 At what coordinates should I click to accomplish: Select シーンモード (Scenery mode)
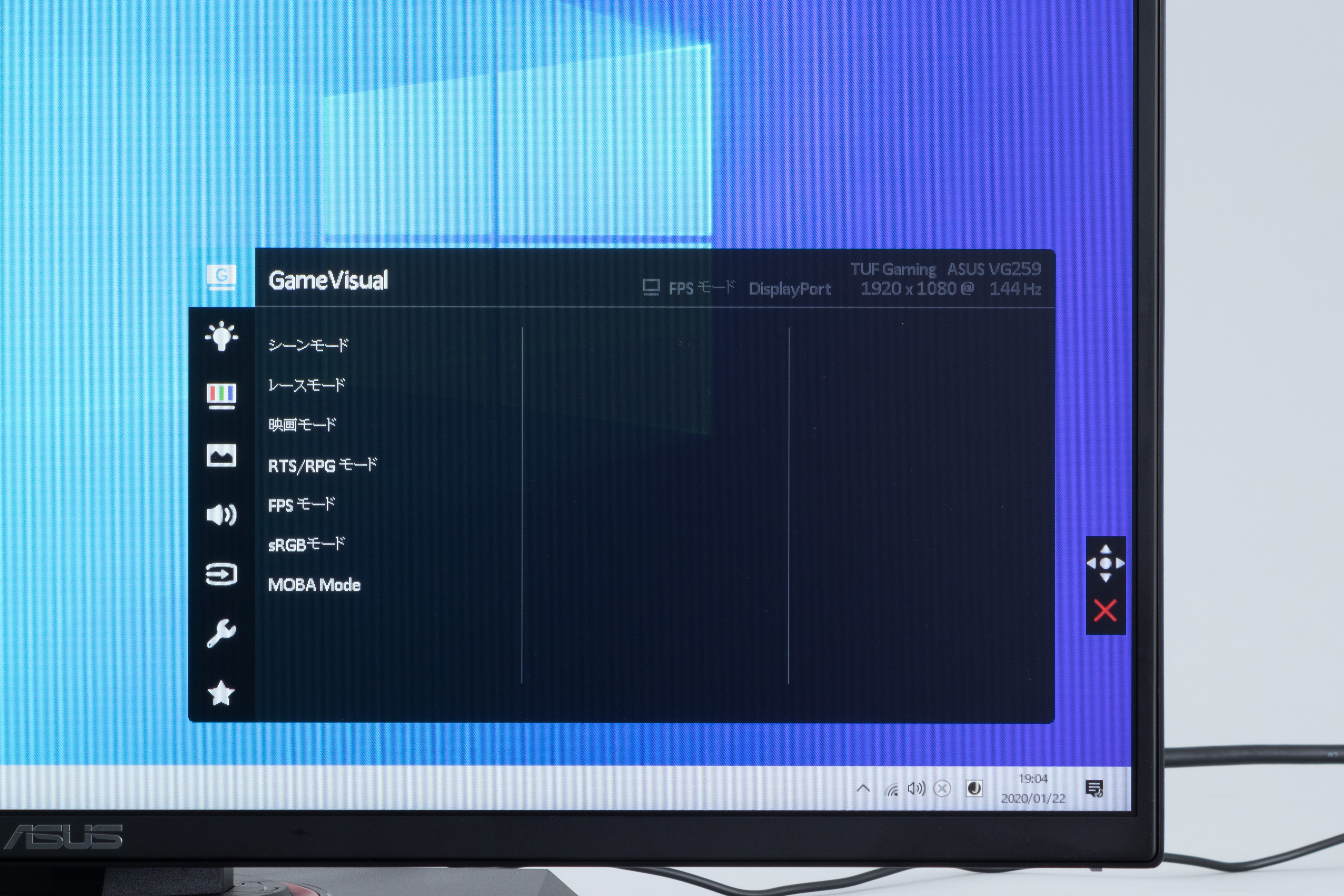(308, 345)
